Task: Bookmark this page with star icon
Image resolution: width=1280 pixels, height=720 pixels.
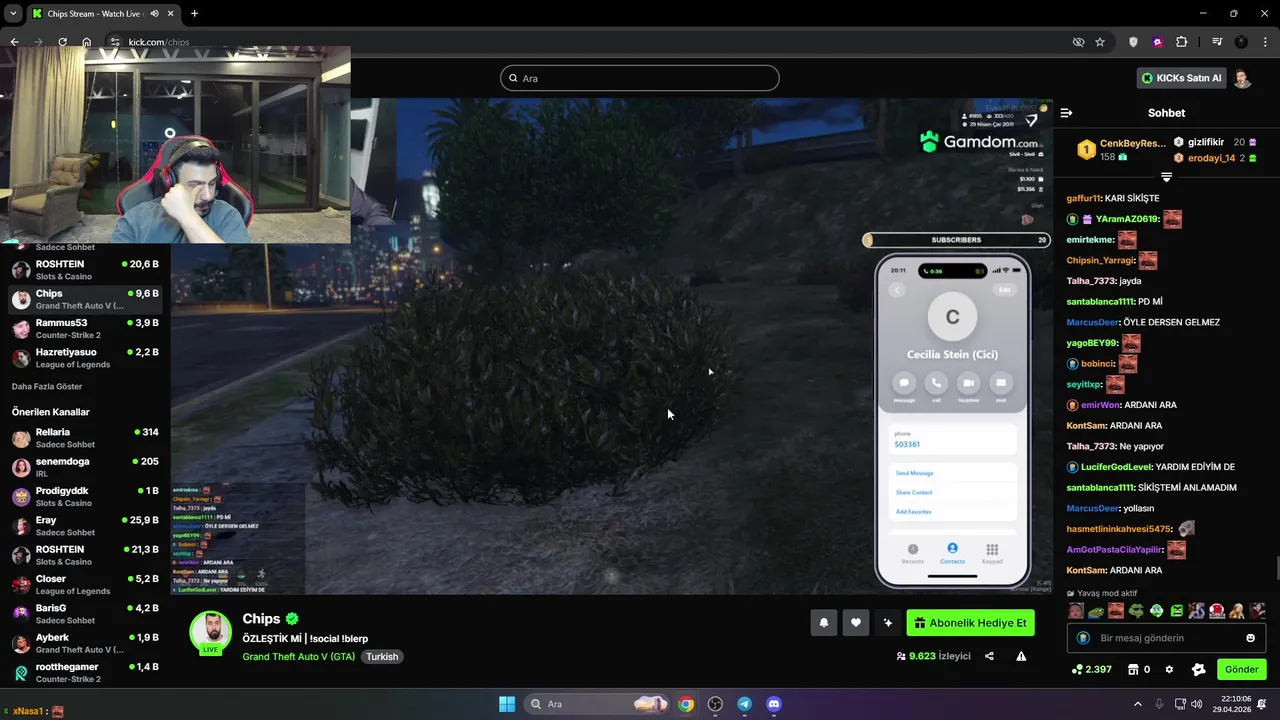Action: pos(1100,42)
